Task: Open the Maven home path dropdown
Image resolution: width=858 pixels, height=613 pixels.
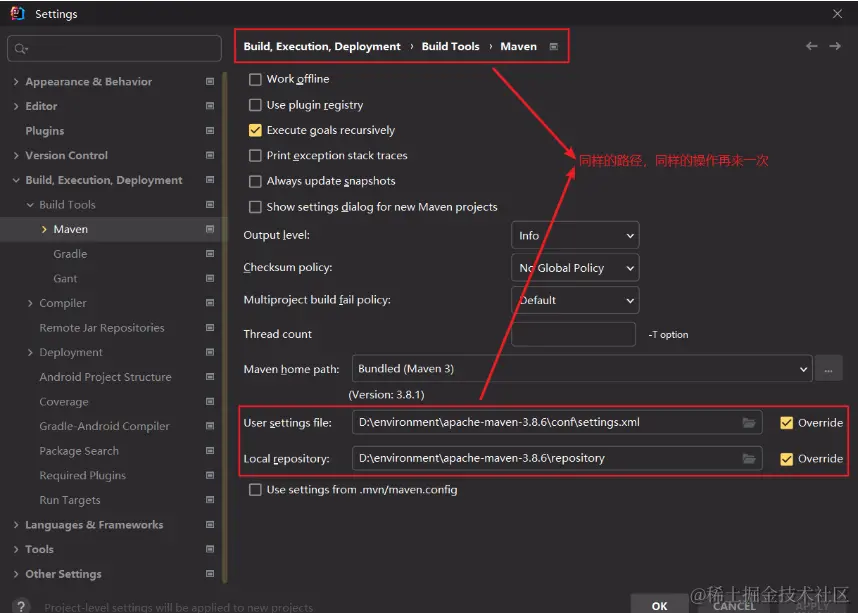Action: pyautogui.click(x=582, y=369)
